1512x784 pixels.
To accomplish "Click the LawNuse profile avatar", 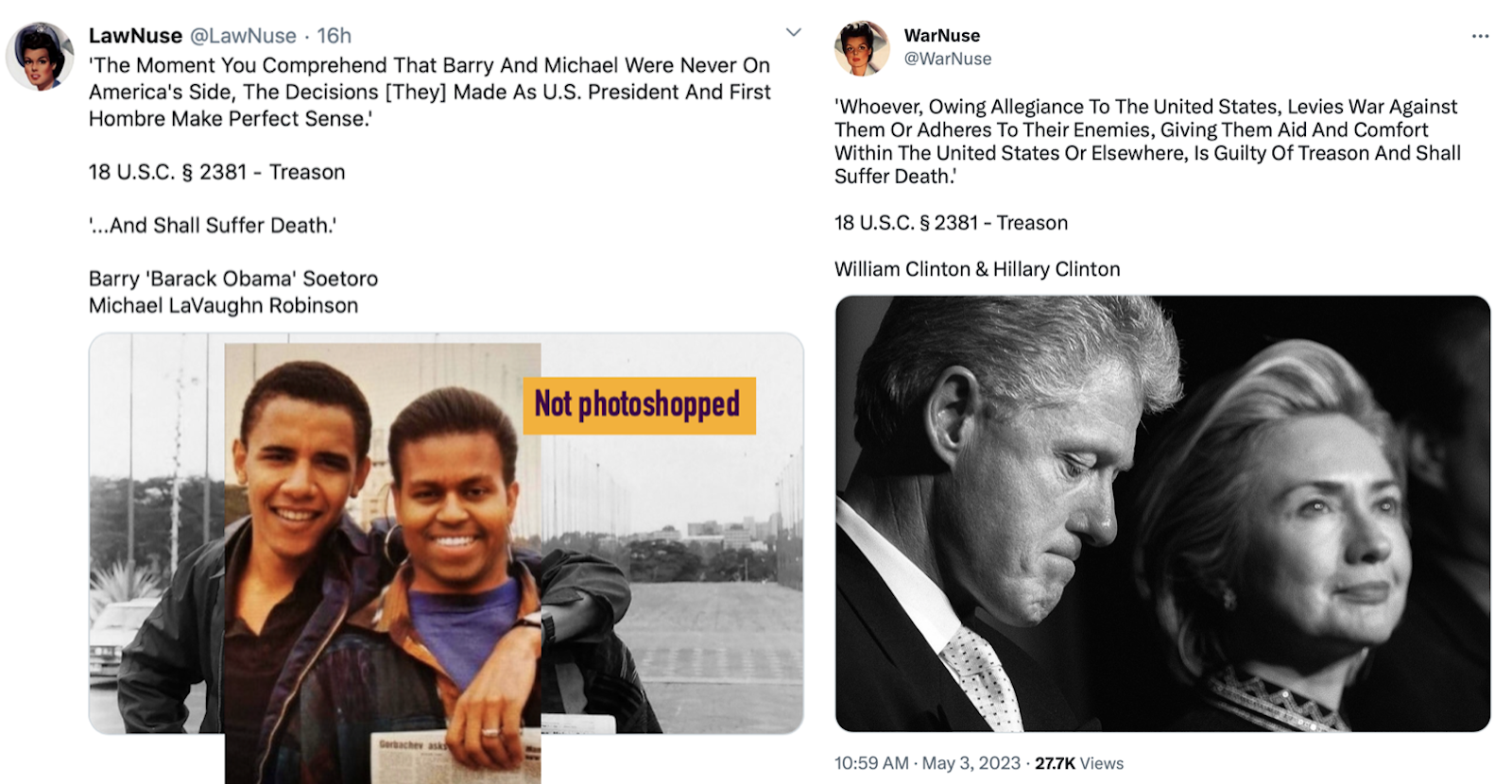I will coord(40,58).
